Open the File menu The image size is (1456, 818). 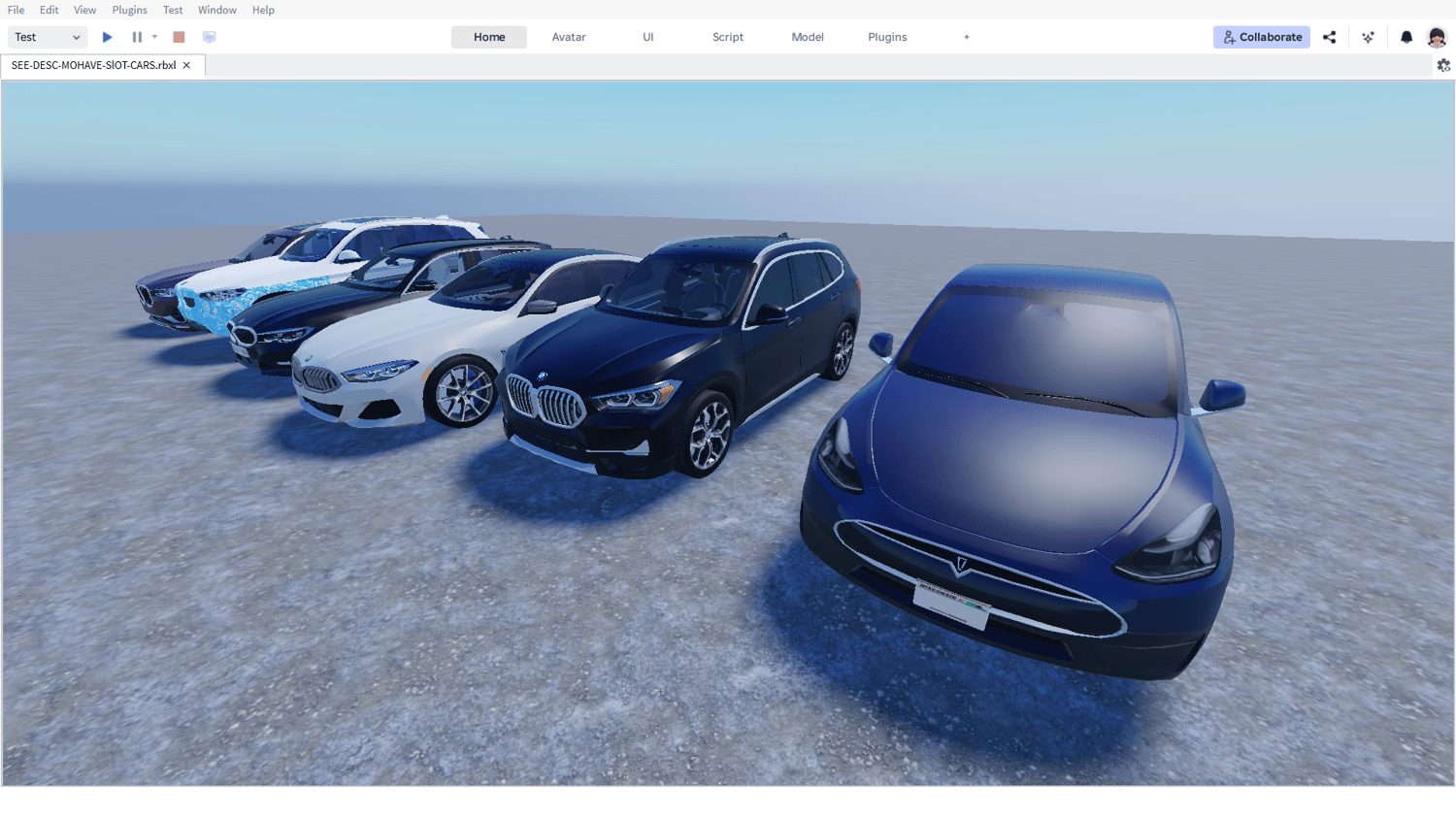(17, 10)
